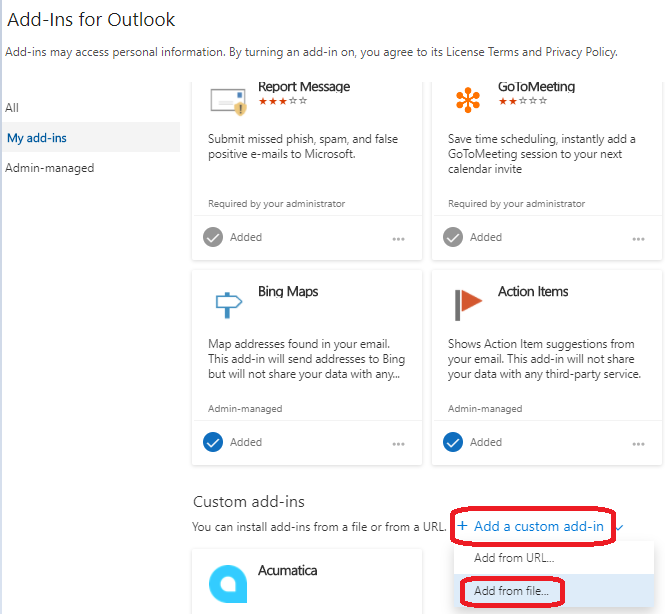Choose Add from file menu option
Image resolution: width=665 pixels, height=614 pixels.
(512, 591)
